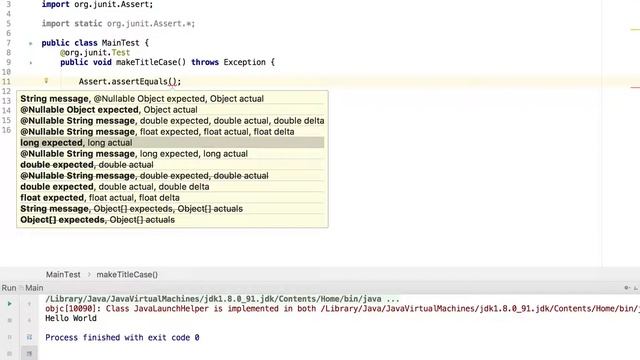Select the Main tab in Run panel

pos(34,288)
